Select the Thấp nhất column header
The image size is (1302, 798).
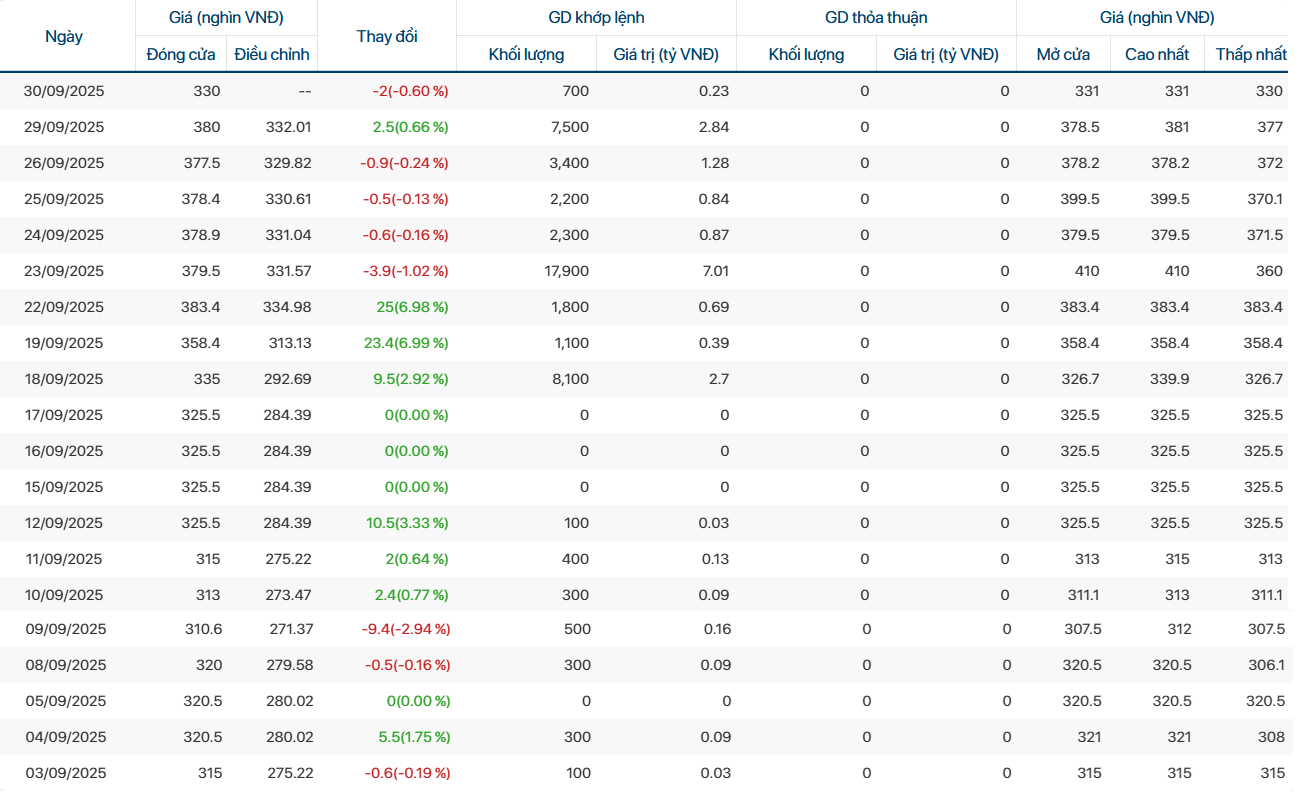(1250, 54)
